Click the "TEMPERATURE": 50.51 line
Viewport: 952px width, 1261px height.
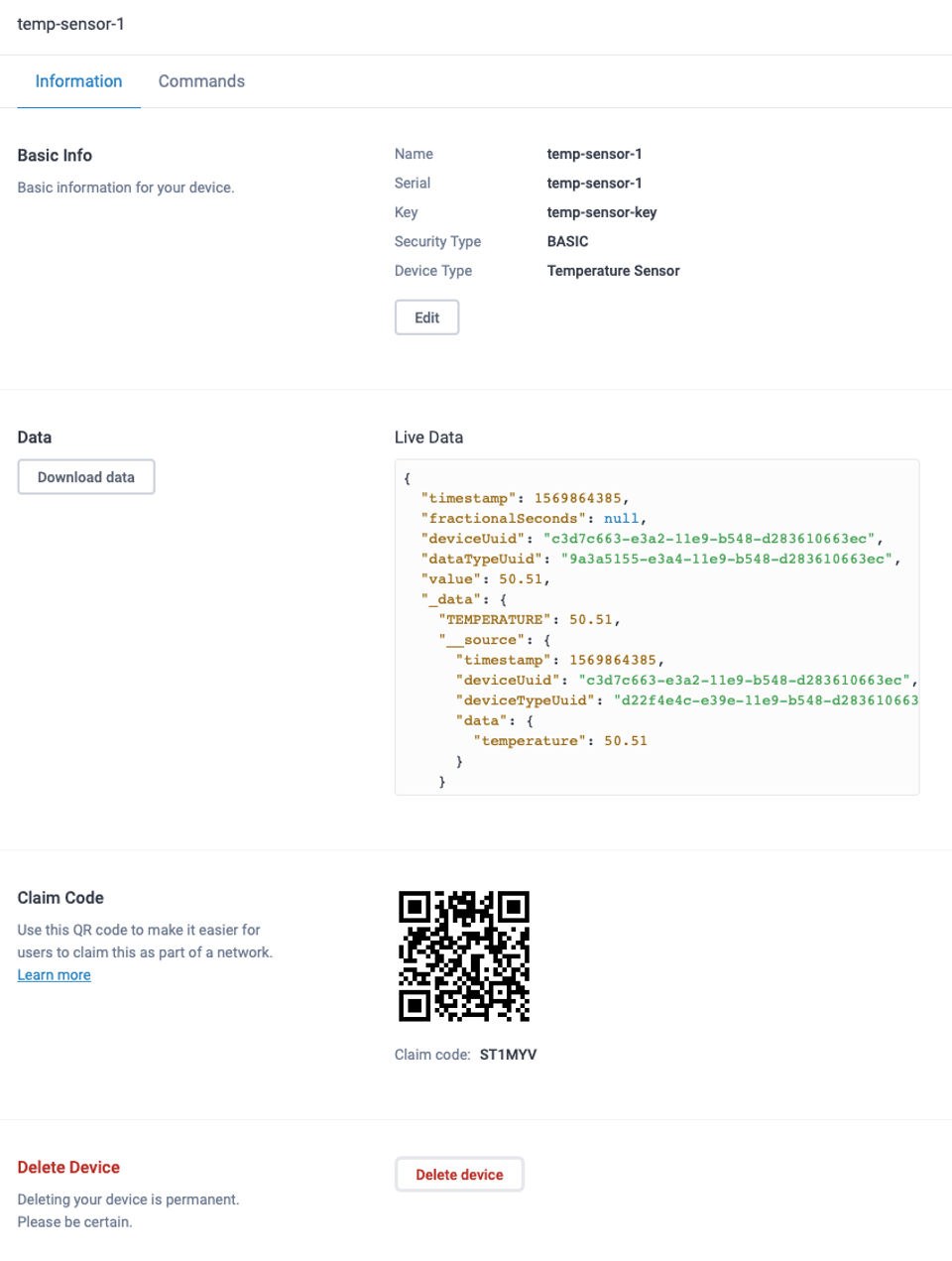click(530, 620)
